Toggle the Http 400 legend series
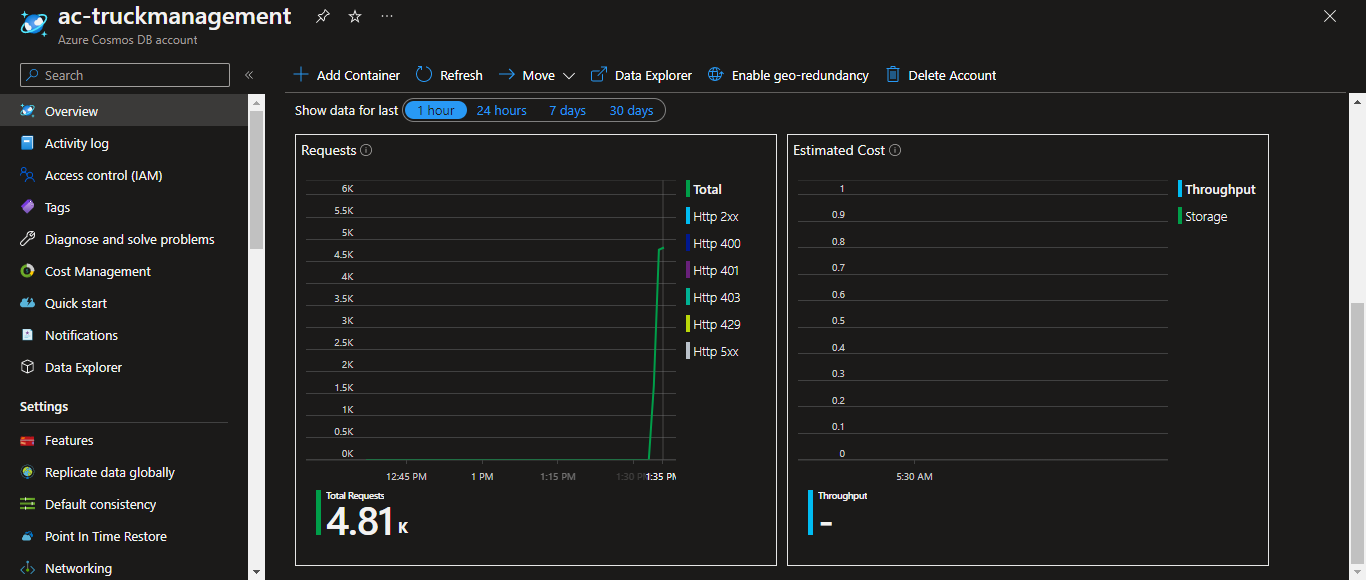The height and width of the screenshot is (580, 1366). [713, 243]
